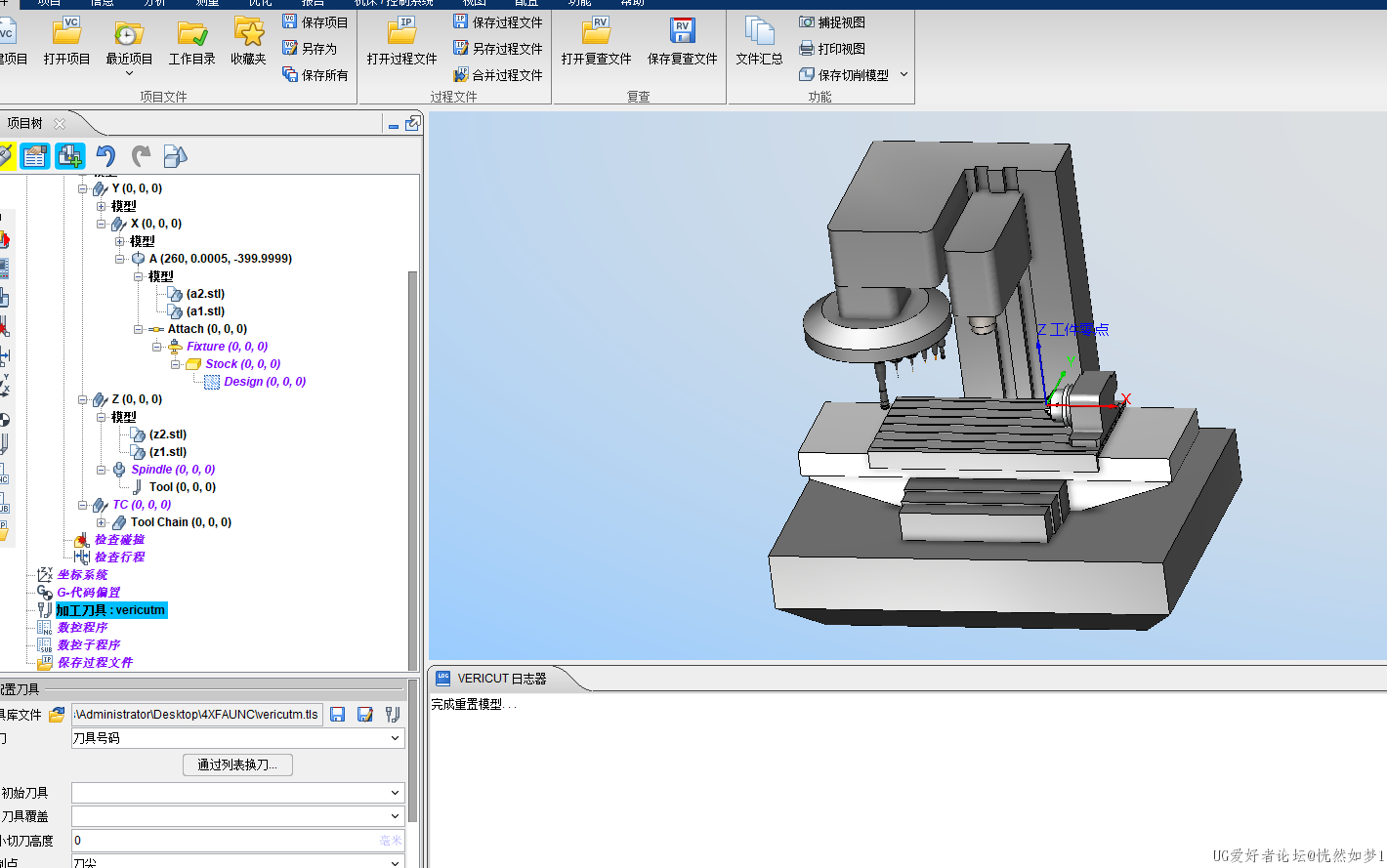Select the (z2.stl) model item
Viewport: 1387px width, 868px height.
pos(167,434)
